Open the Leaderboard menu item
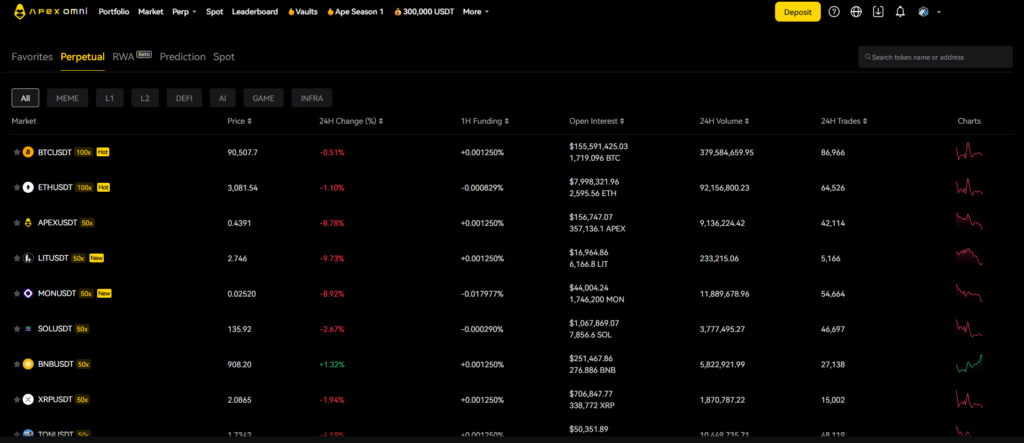This screenshot has width=1024, height=443. (255, 12)
